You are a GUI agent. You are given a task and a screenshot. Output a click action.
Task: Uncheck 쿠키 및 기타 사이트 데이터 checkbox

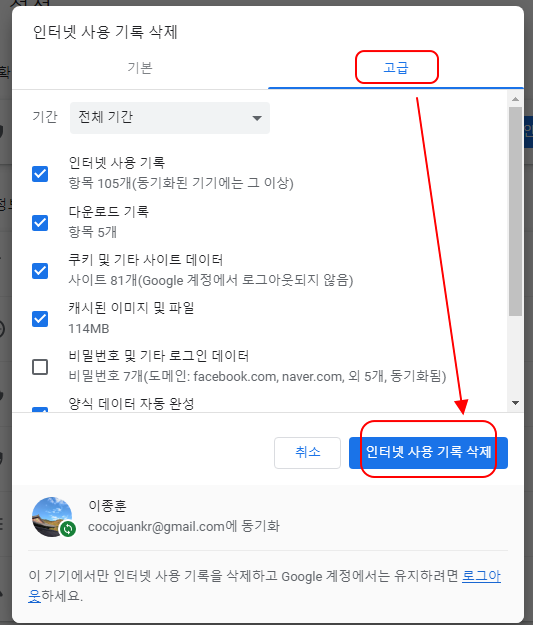[x=40, y=271]
